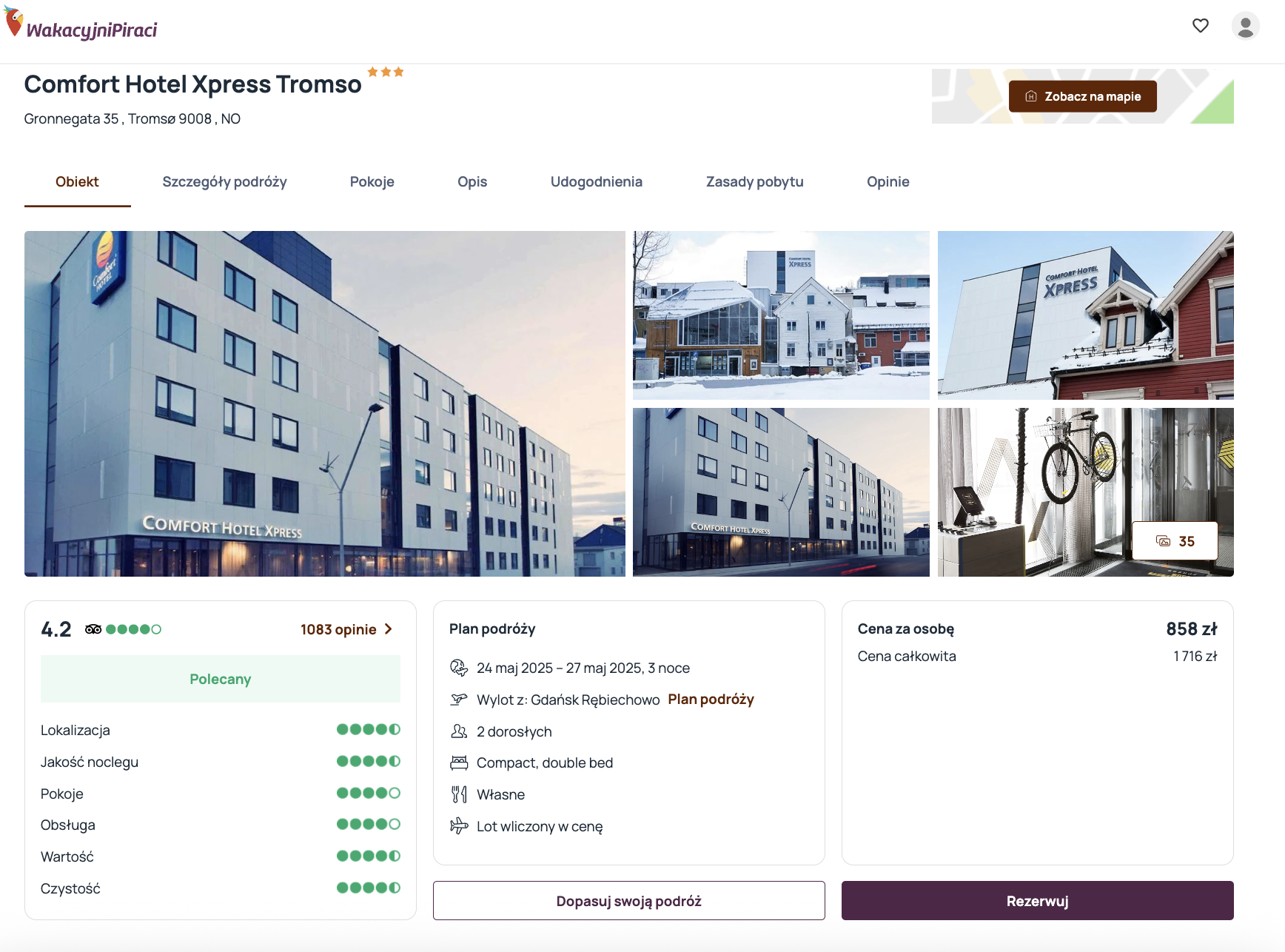Click the Cena za osobę label
This screenshot has height=952, width=1285.
(905, 628)
